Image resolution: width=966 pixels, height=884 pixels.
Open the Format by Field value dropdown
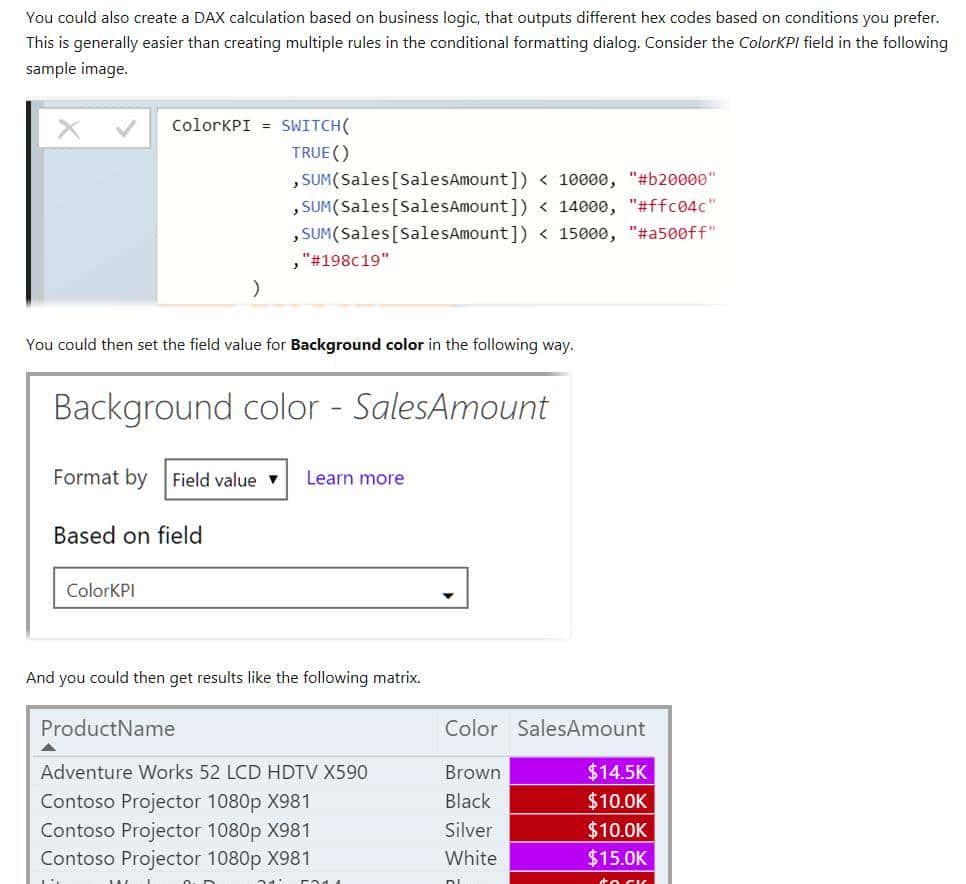(x=225, y=479)
